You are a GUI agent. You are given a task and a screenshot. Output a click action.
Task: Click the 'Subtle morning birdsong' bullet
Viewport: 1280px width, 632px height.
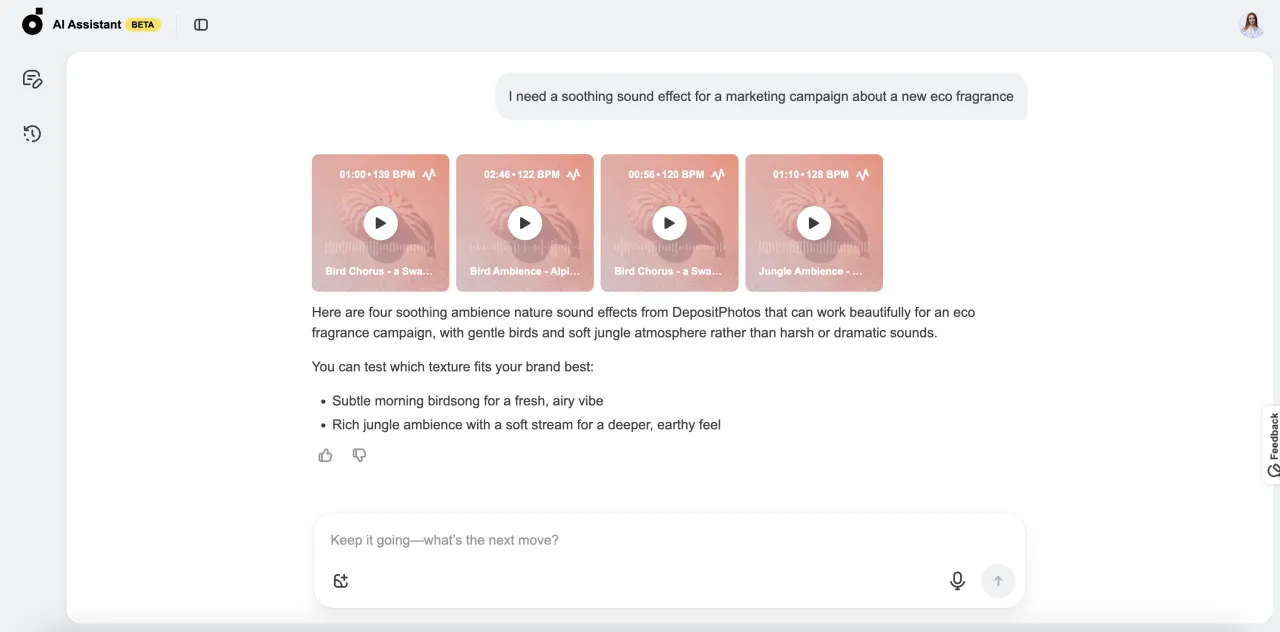(468, 400)
